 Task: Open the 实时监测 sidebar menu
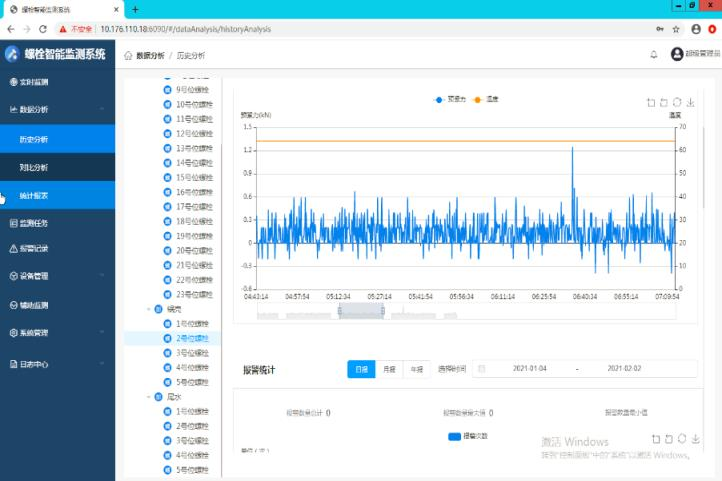[58, 82]
